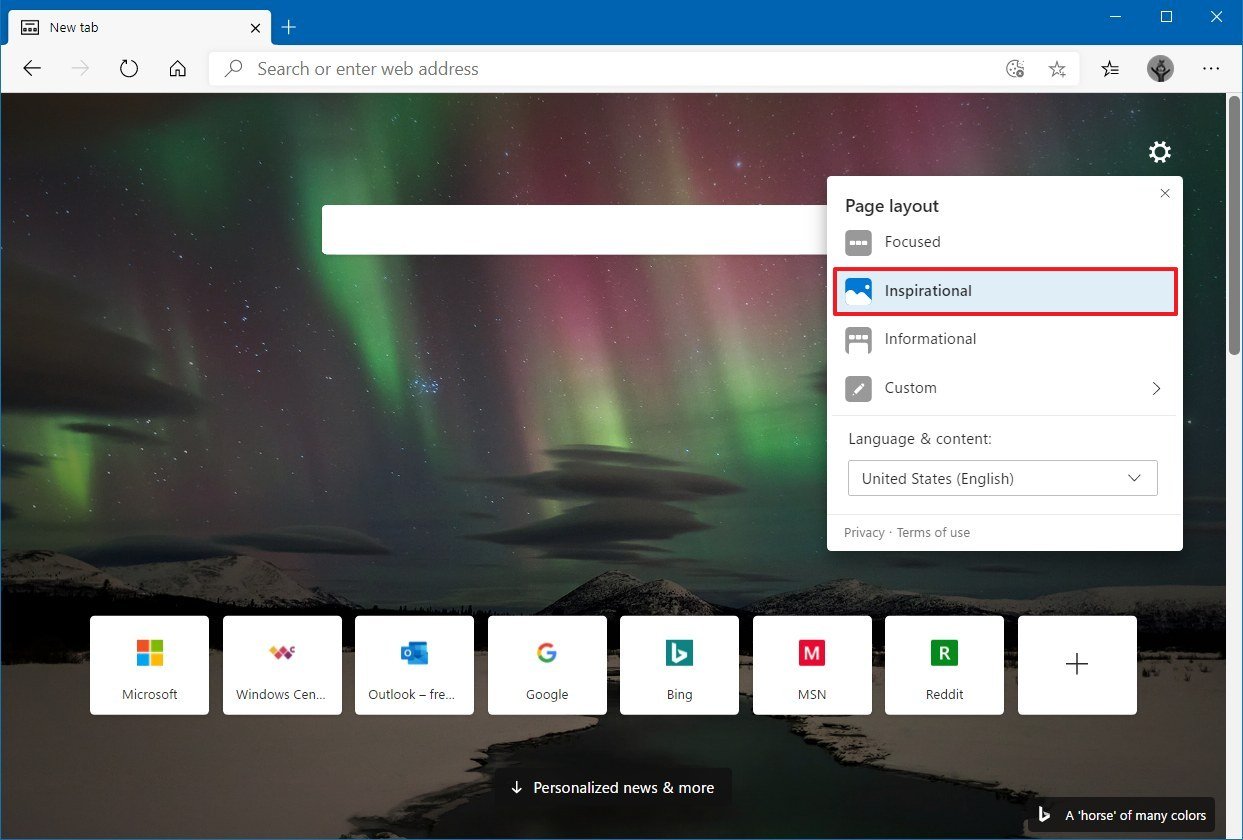This screenshot has width=1243, height=840.
Task: Open page settings gear icon
Action: tap(1159, 152)
